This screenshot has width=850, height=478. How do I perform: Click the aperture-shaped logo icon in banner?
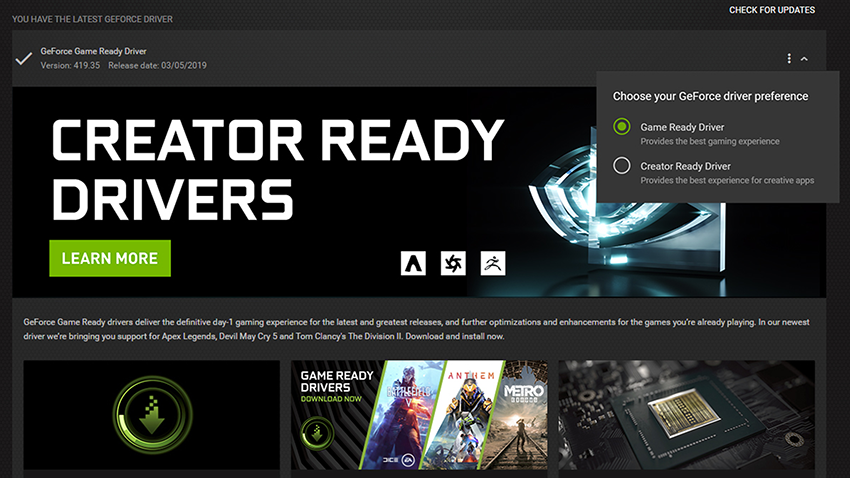453,262
